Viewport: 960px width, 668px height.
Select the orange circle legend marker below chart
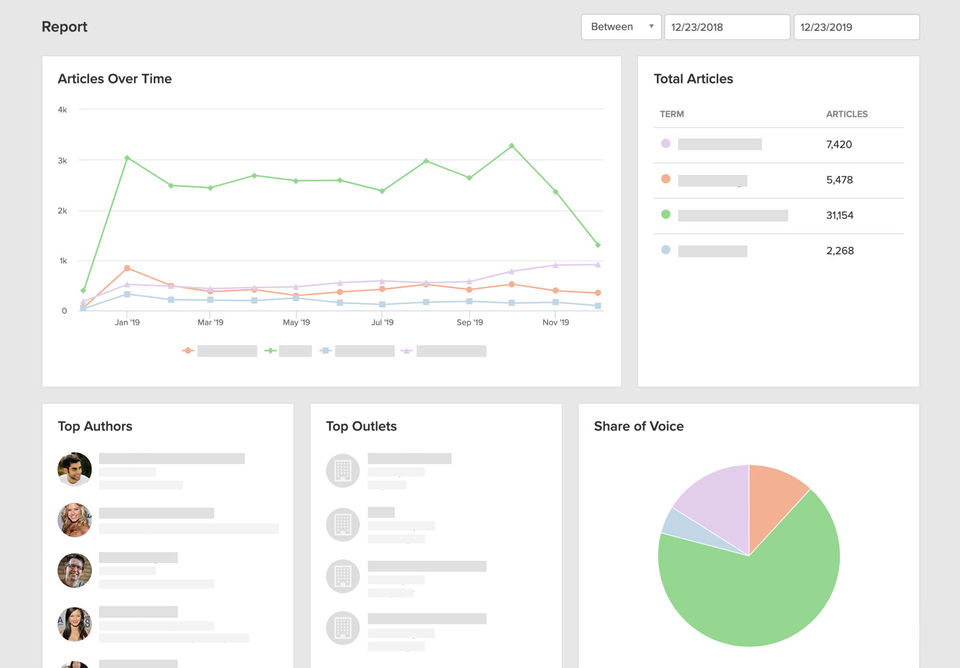tap(188, 351)
